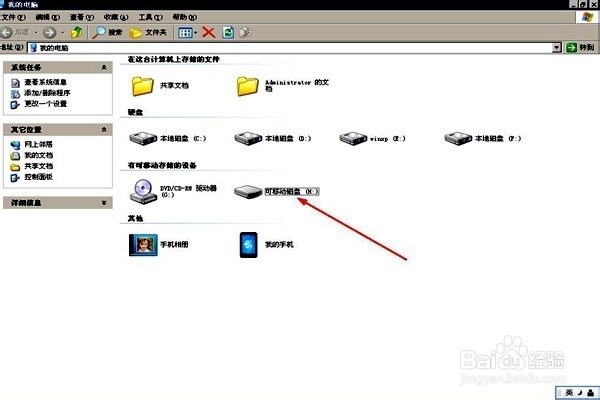Open the 查看 (V) menu
Screen dimensions: 600x400
[x=82, y=17]
